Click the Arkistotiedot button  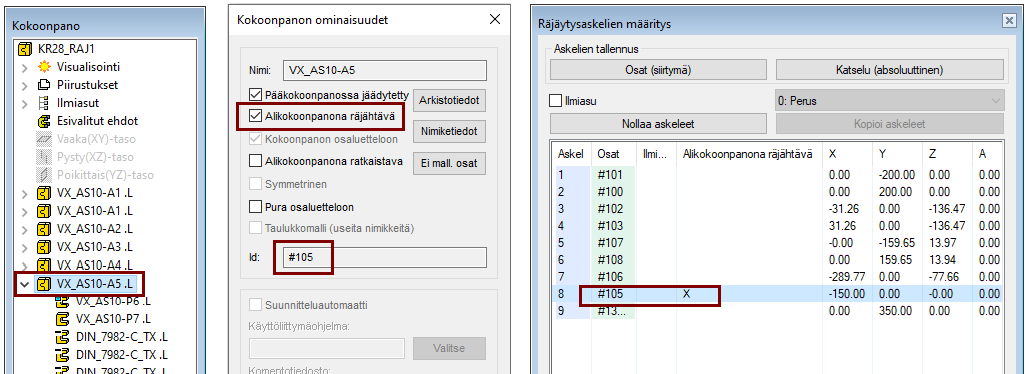pyautogui.click(x=449, y=101)
